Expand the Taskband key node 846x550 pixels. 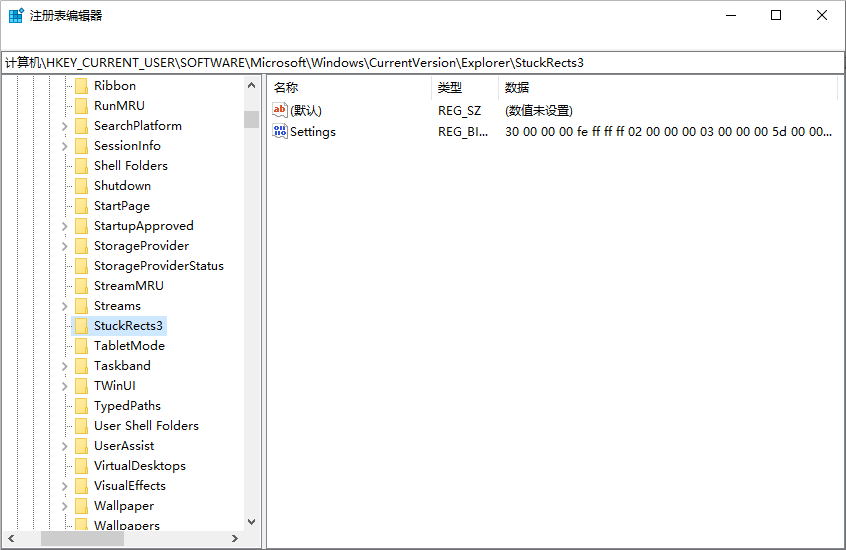[65, 366]
